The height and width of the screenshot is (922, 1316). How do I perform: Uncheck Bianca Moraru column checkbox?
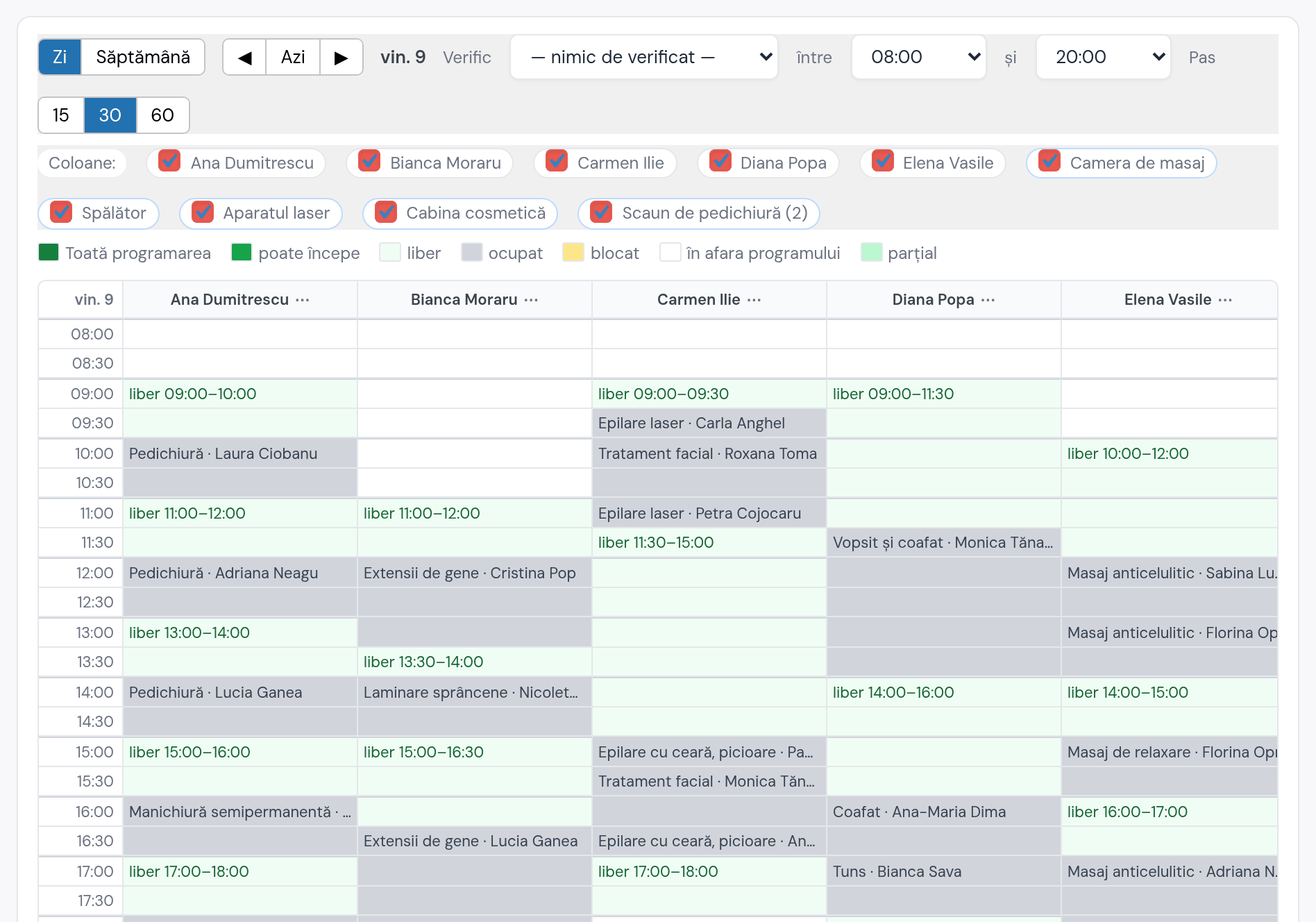369,161
